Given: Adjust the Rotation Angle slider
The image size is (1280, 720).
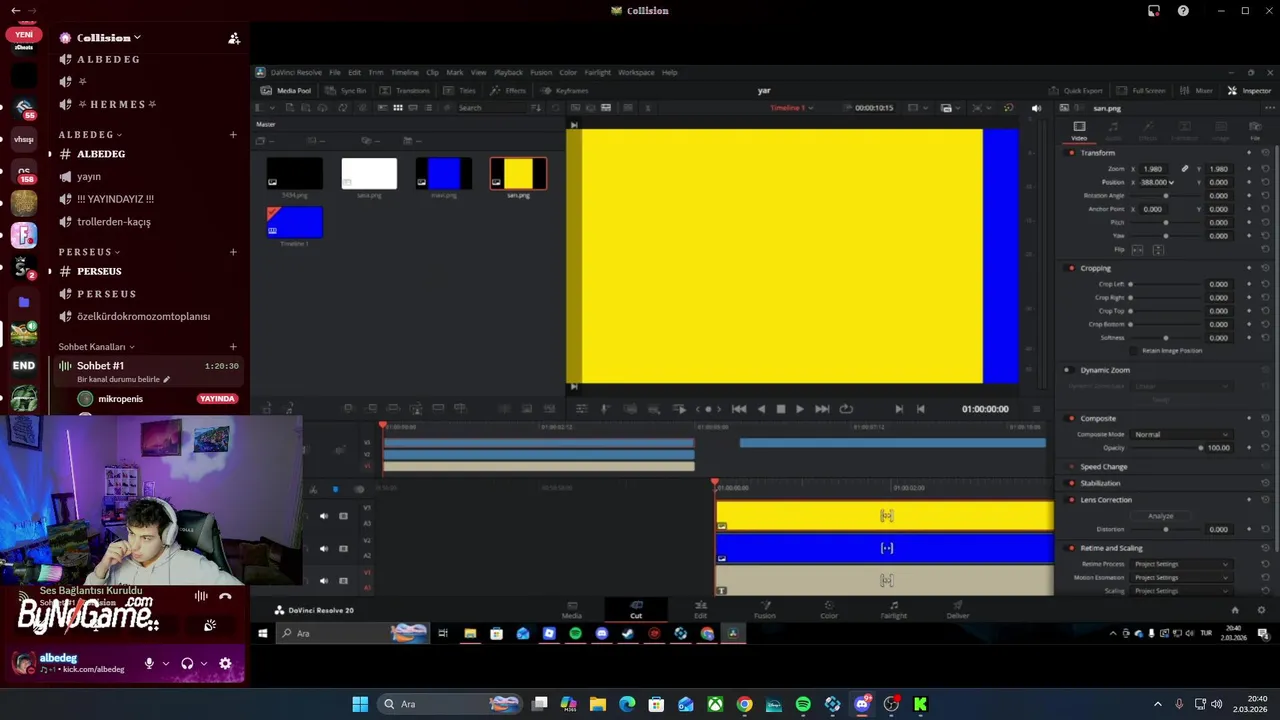Looking at the screenshot, I should tap(1165, 196).
